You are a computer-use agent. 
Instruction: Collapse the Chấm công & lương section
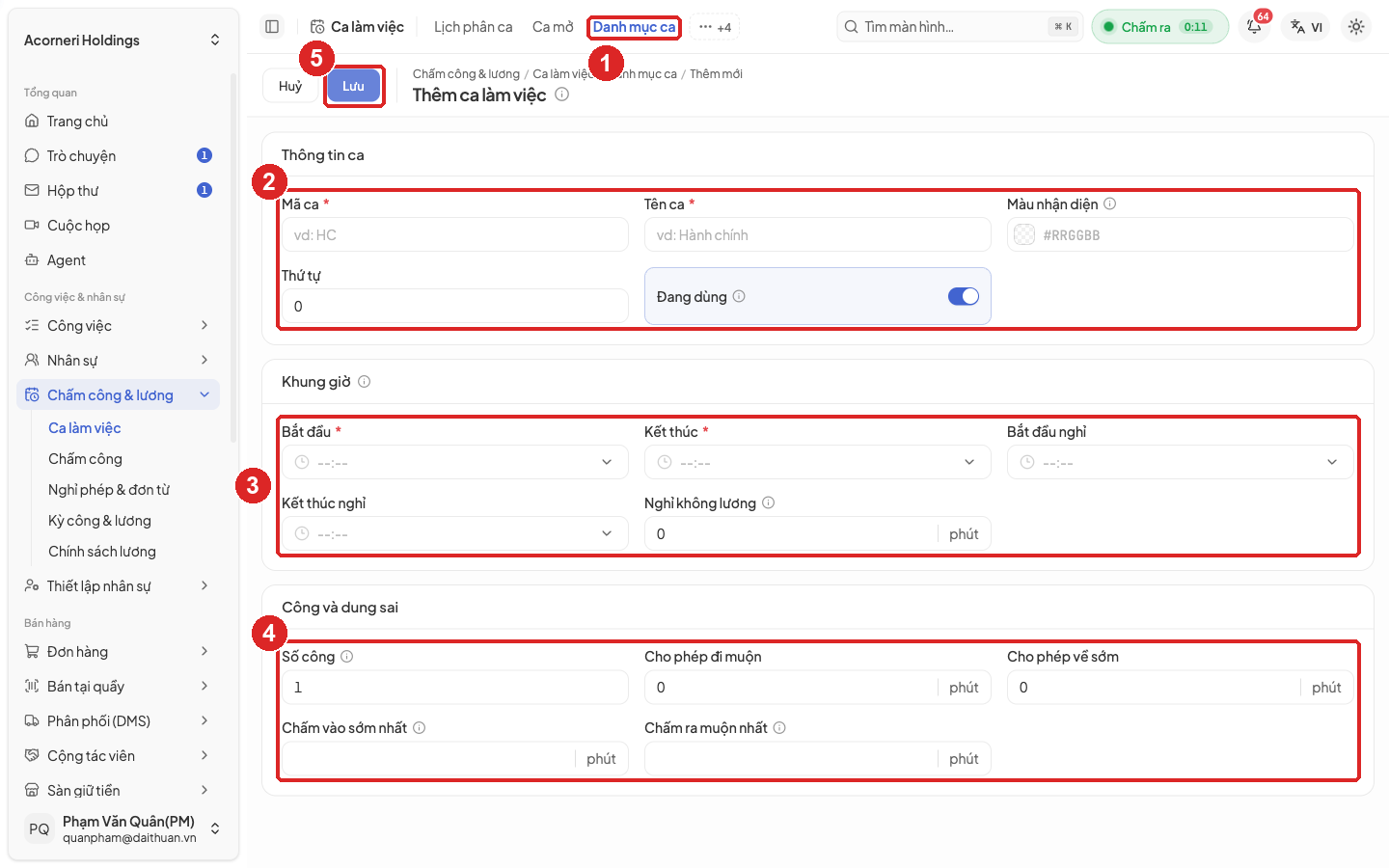pos(119,395)
